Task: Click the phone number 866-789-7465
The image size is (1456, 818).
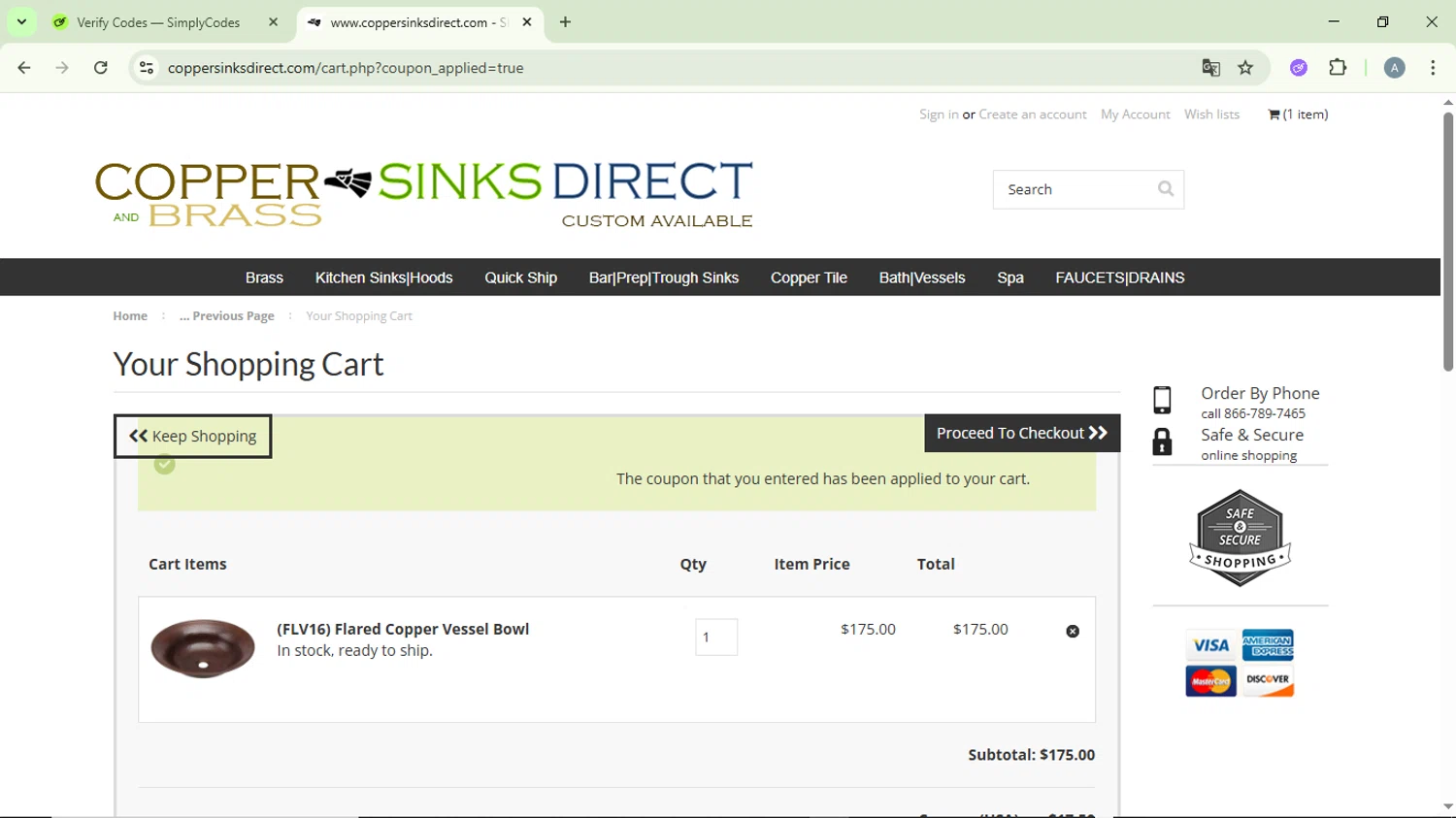Action: point(1265,413)
